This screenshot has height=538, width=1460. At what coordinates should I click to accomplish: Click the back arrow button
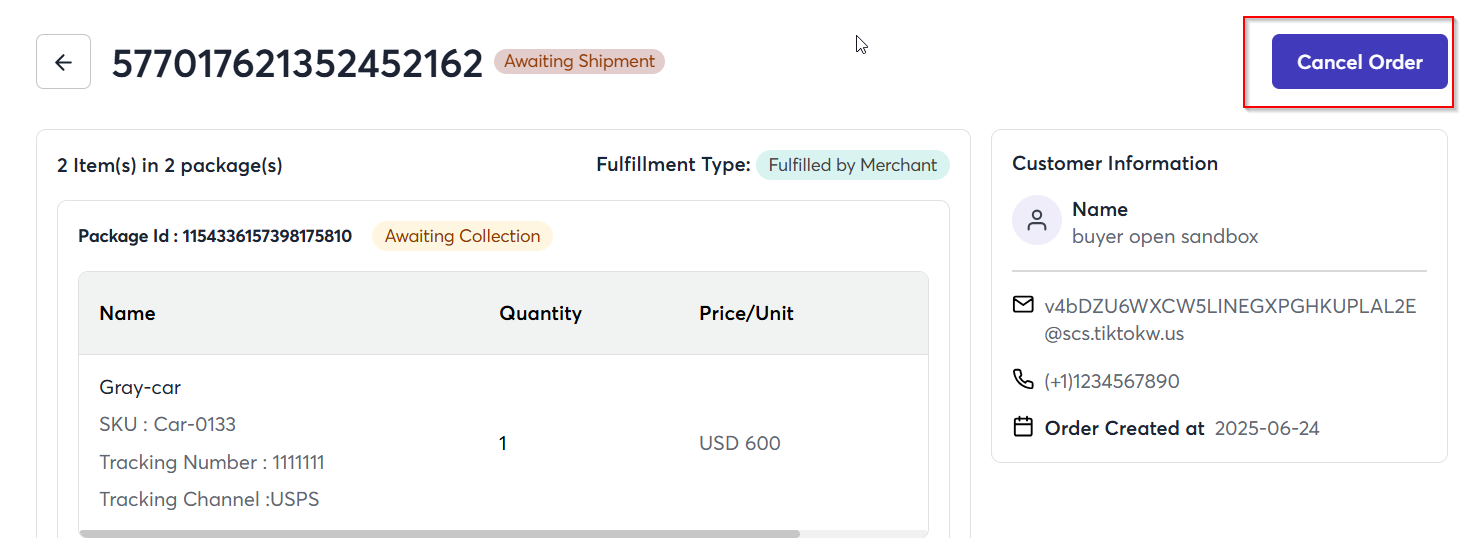pyautogui.click(x=63, y=62)
